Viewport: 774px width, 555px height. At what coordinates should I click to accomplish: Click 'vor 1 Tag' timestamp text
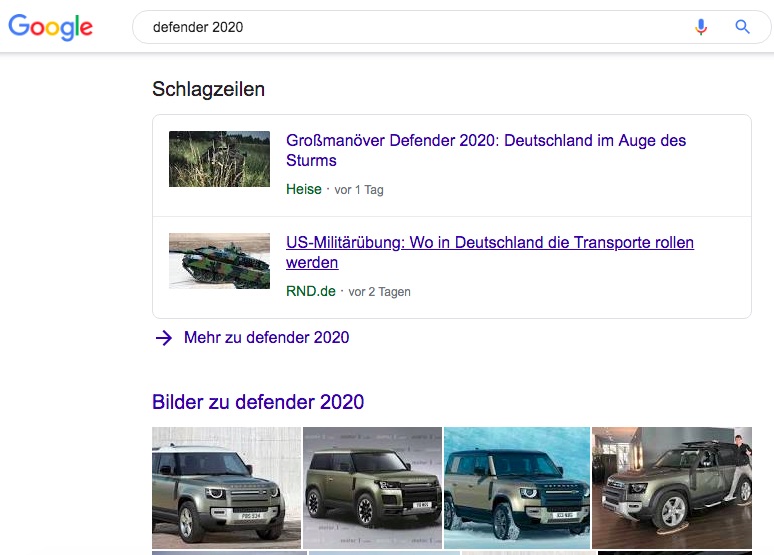(x=359, y=190)
